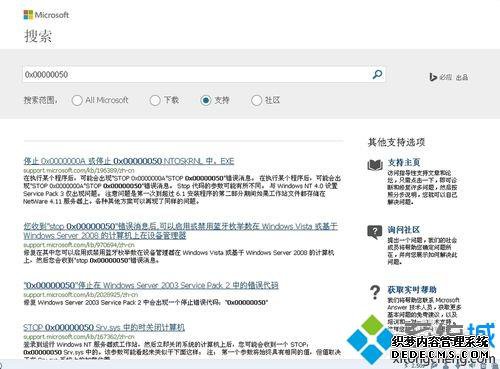
Task: Click the open book support home icon
Action: [x=375, y=165]
